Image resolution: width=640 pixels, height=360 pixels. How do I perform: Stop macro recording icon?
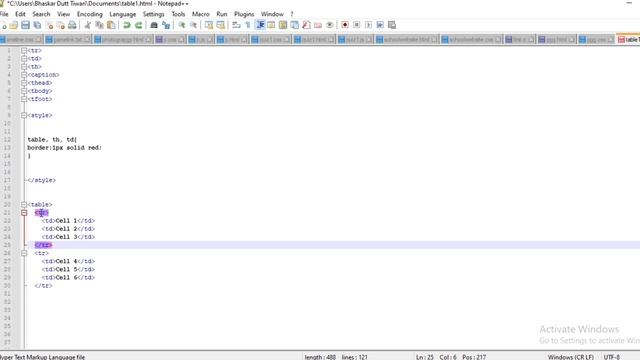(357, 25)
